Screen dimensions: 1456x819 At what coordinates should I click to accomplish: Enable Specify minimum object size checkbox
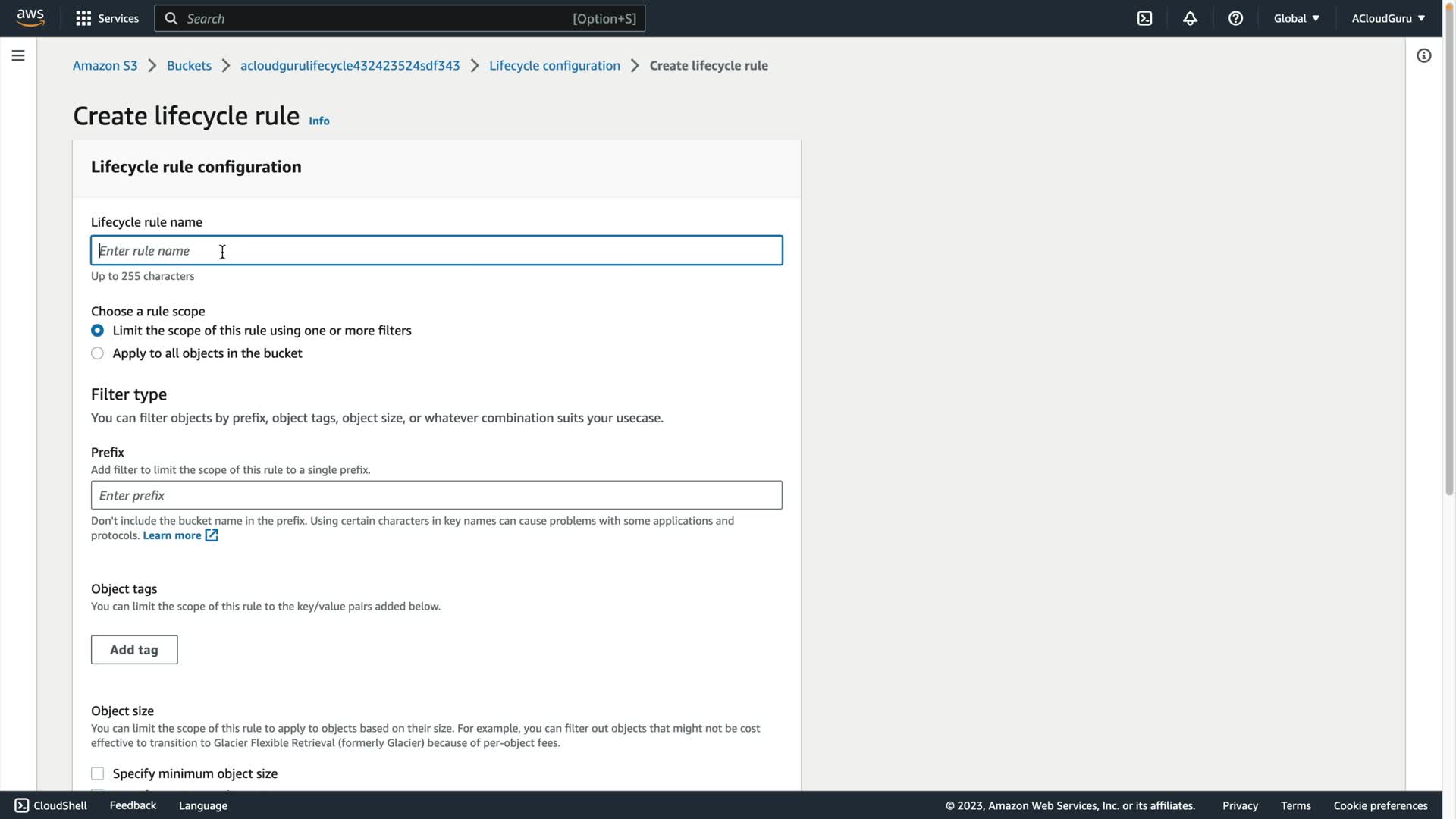[97, 773]
